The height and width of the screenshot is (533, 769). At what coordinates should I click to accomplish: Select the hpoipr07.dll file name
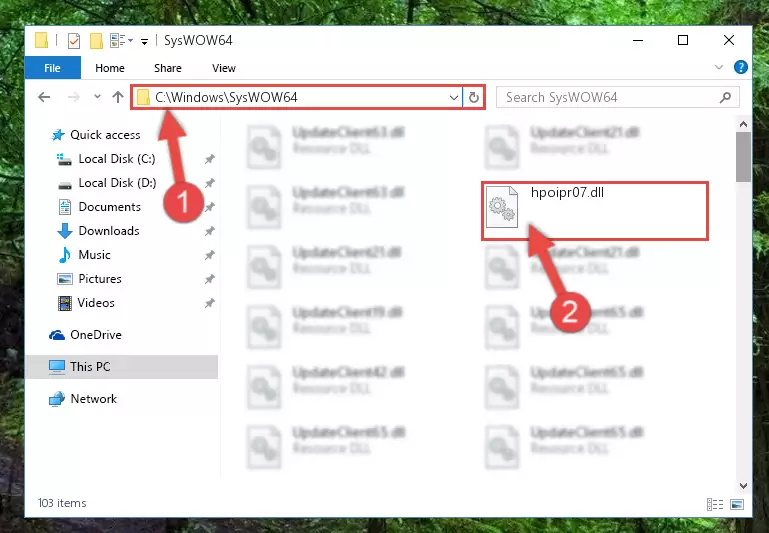(567, 193)
